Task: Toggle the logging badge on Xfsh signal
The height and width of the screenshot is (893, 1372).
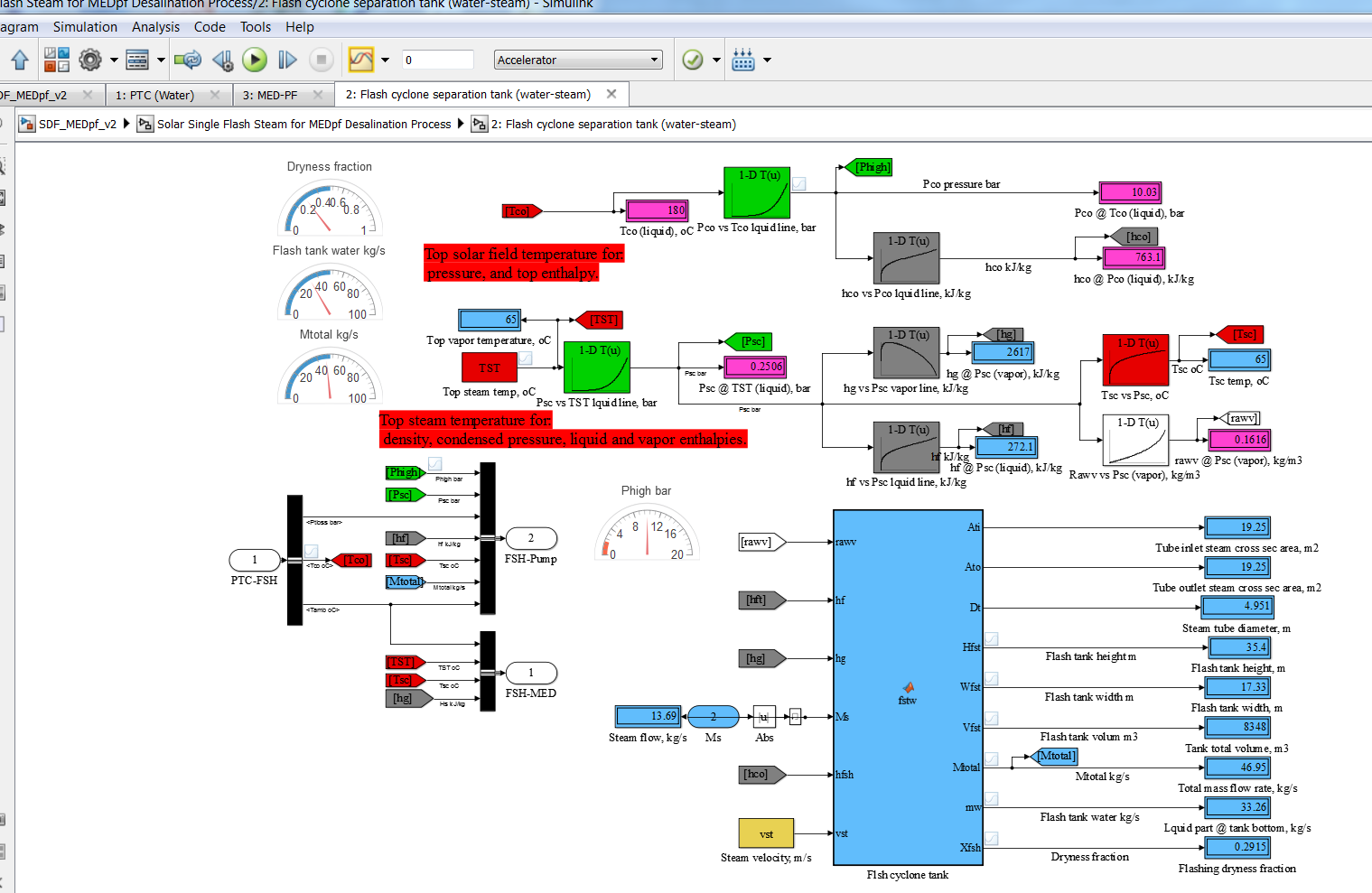Action: click(991, 840)
